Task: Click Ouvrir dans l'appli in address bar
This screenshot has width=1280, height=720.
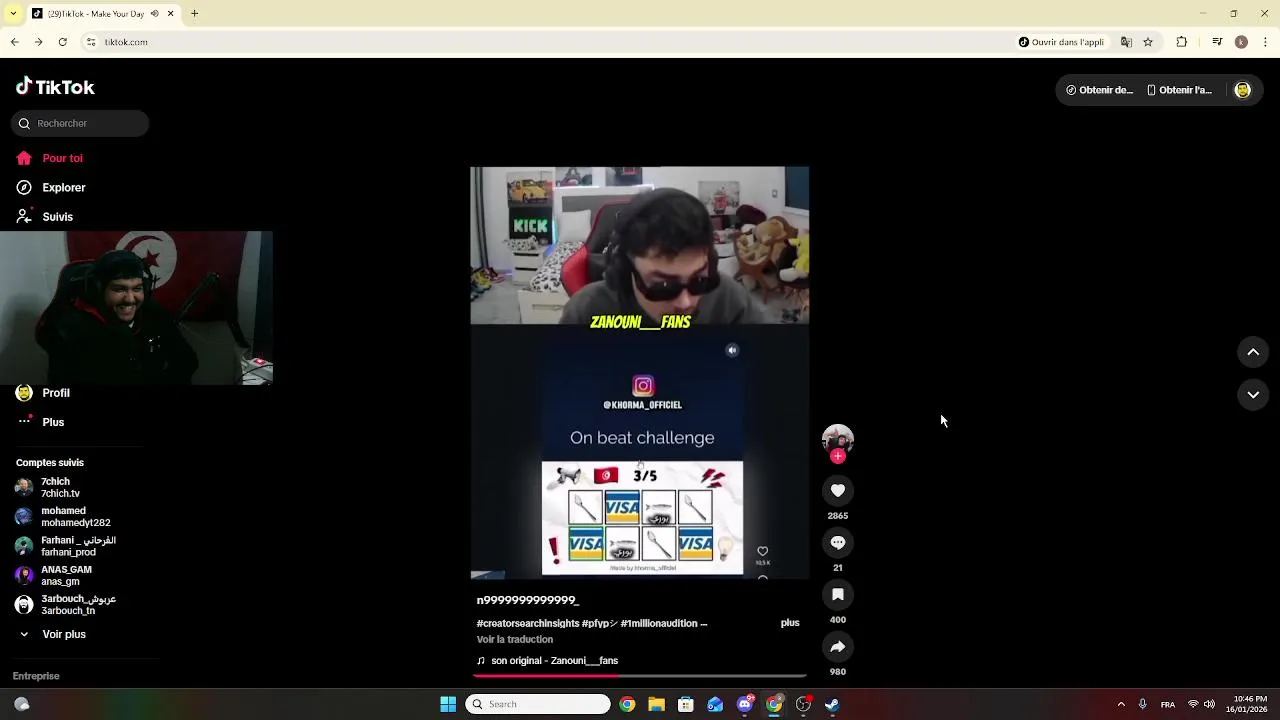Action: 1061,42
